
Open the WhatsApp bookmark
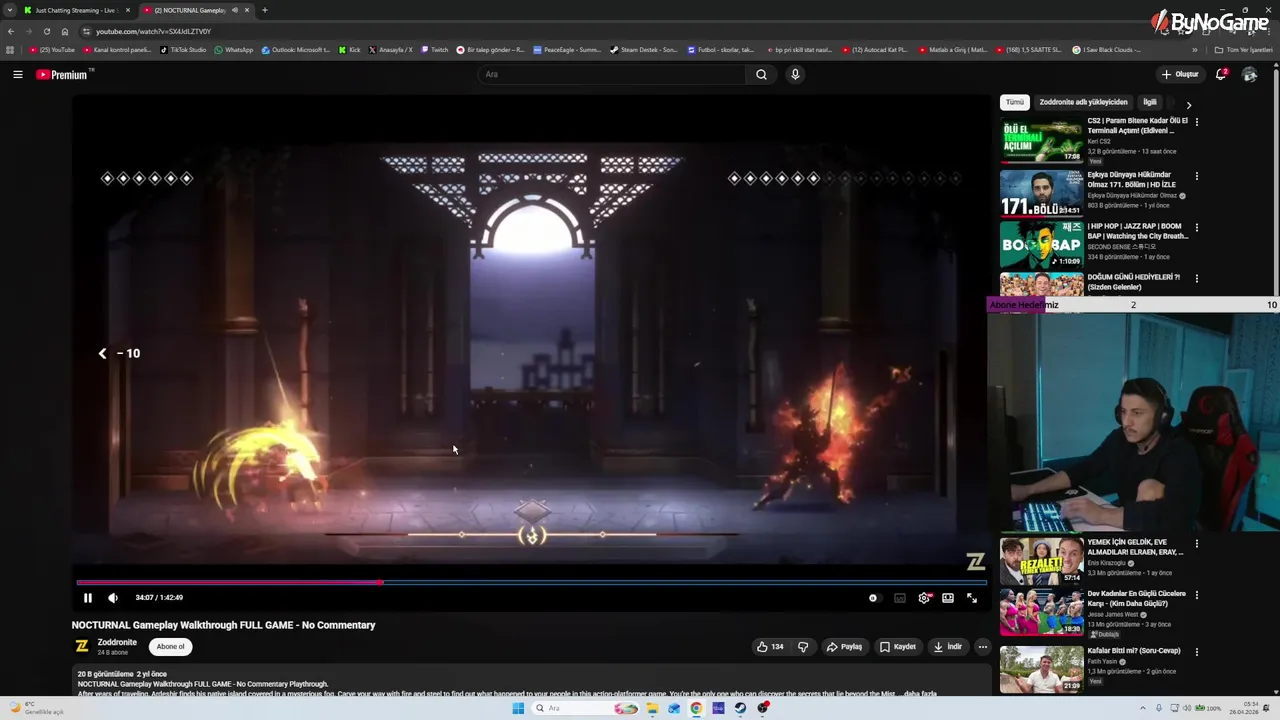(x=234, y=49)
